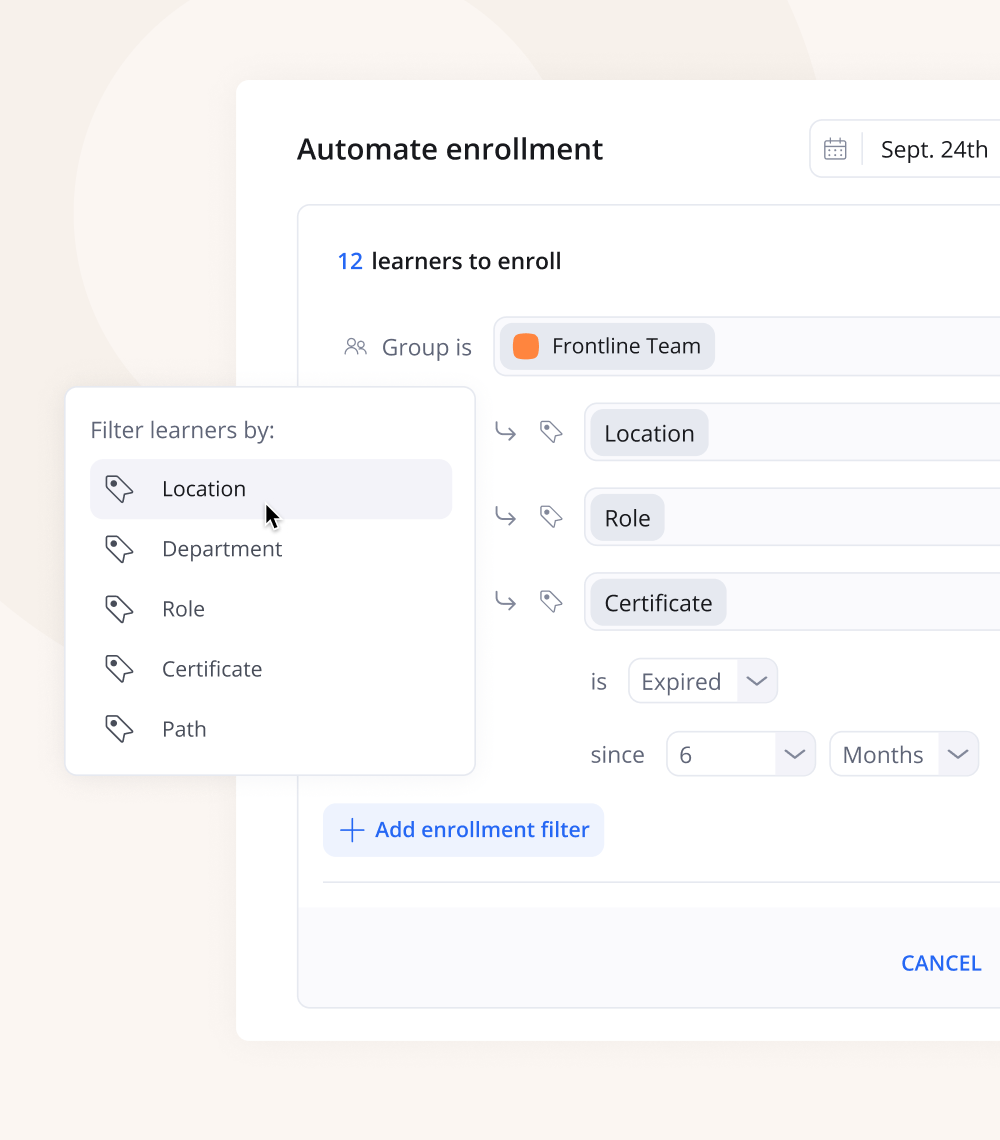Click the tag icon next to Role filter row
This screenshot has width=1000, height=1140.
pos(552,517)
